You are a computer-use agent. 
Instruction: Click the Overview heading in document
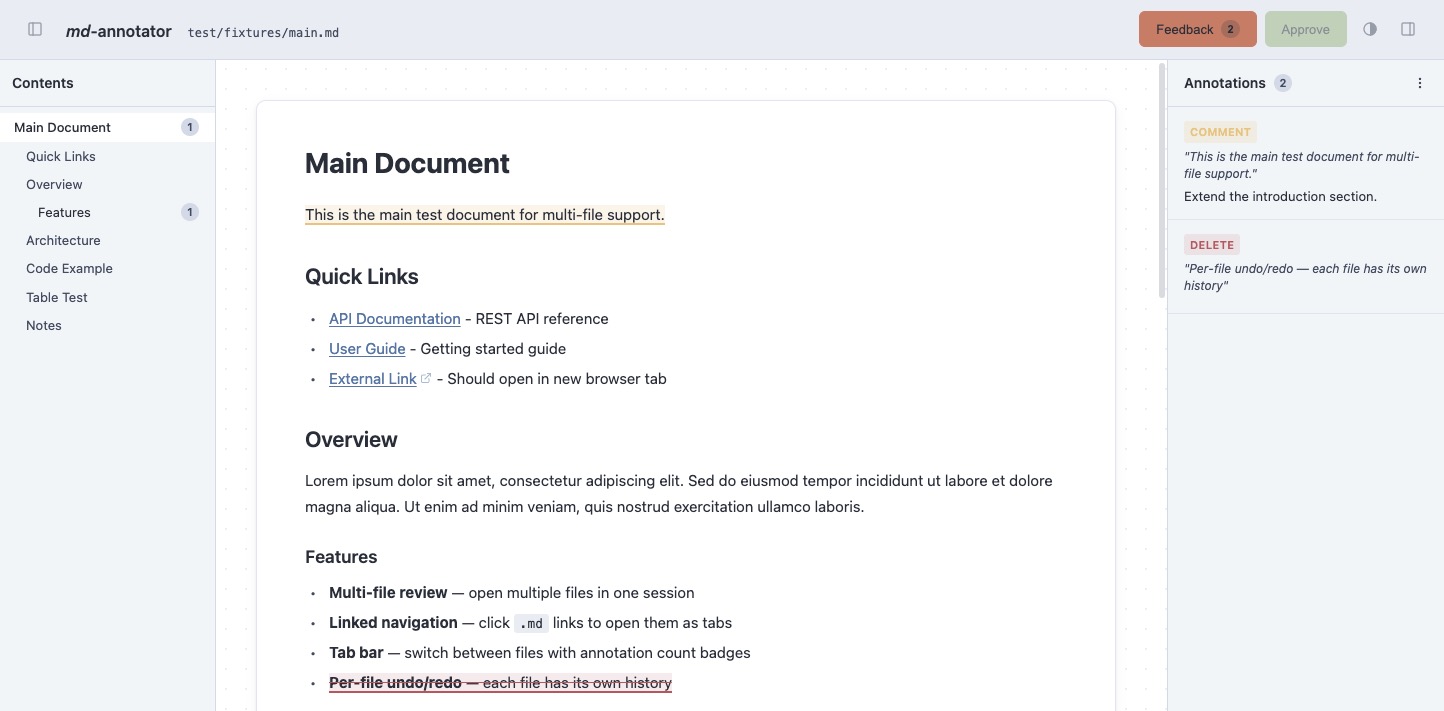351,439
